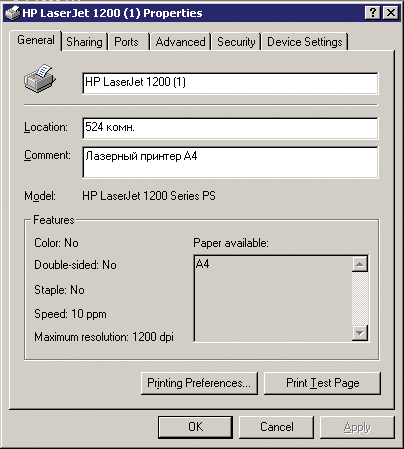Open the Security tab
Viewport: 404px width, 449px height.
click(x=236, y=42)
